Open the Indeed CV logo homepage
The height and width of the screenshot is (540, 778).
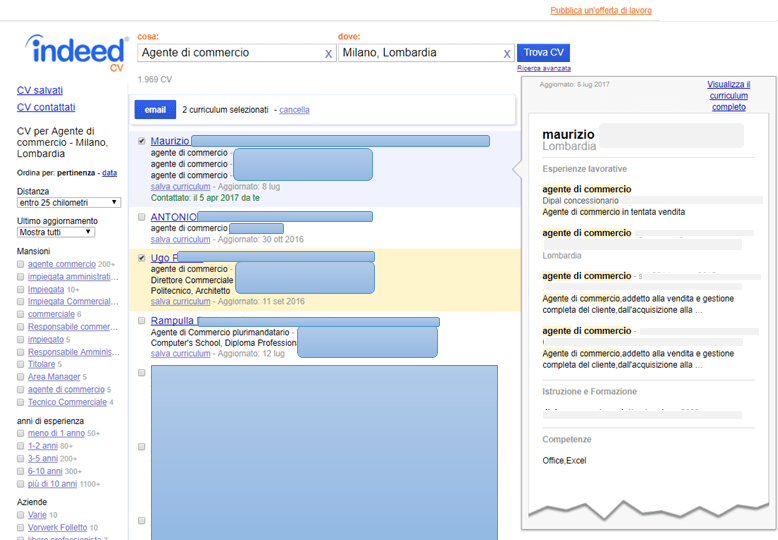coord(76,53)
